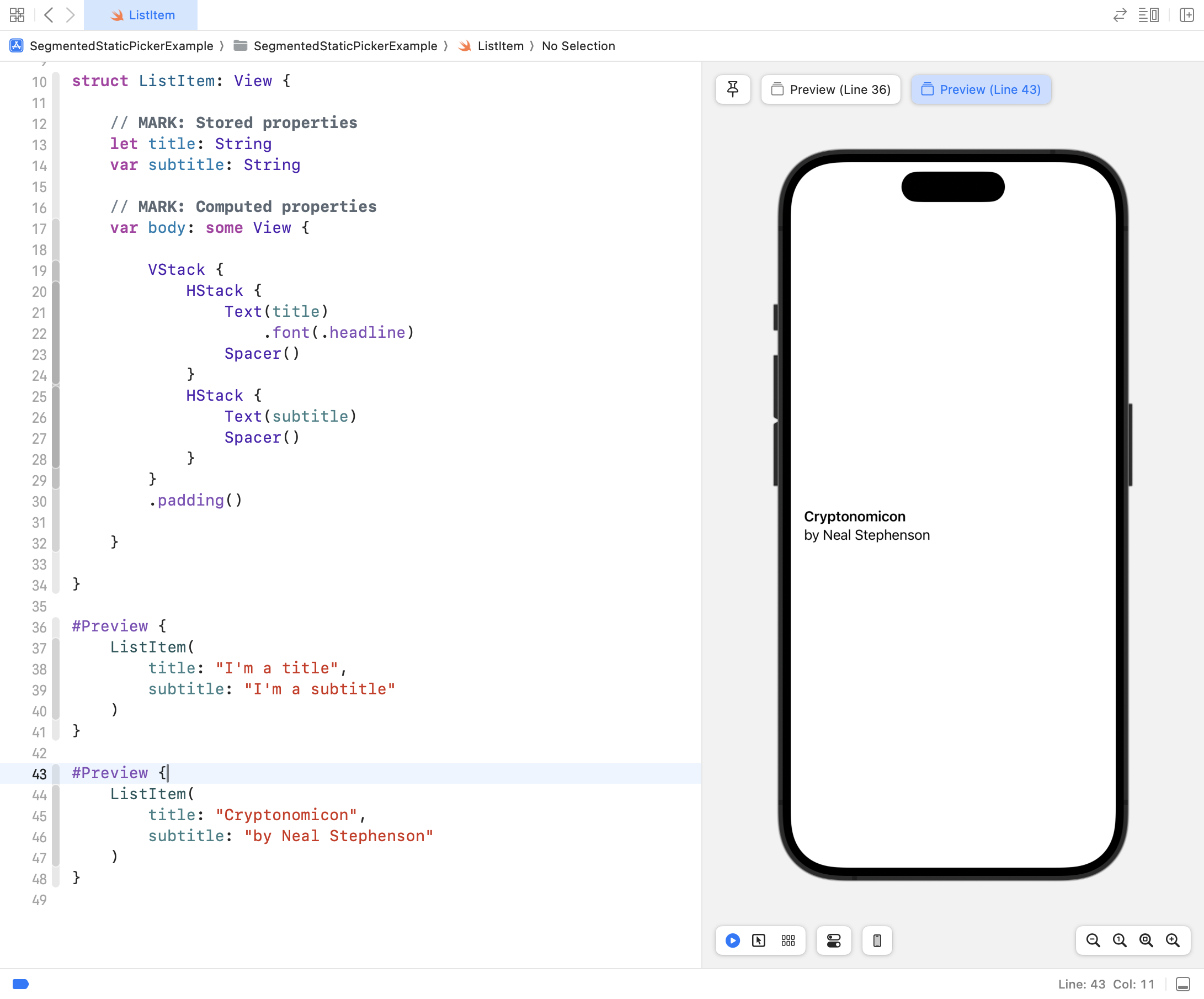Select the Preview (Line 43) button

981,89
